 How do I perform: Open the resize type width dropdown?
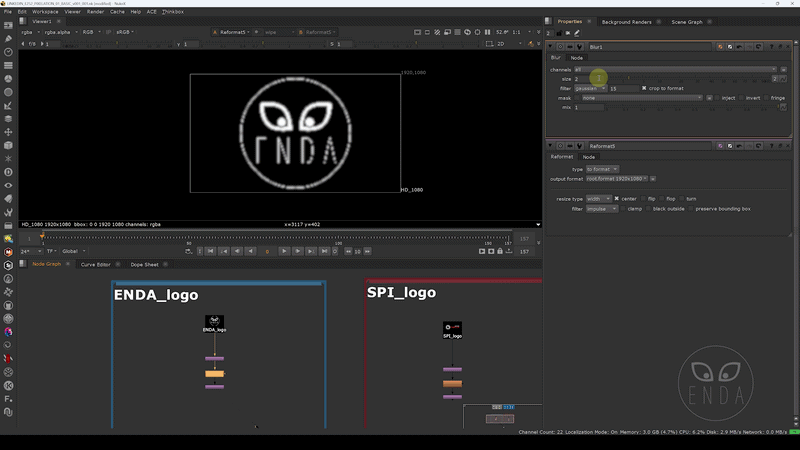pos(598,198)
